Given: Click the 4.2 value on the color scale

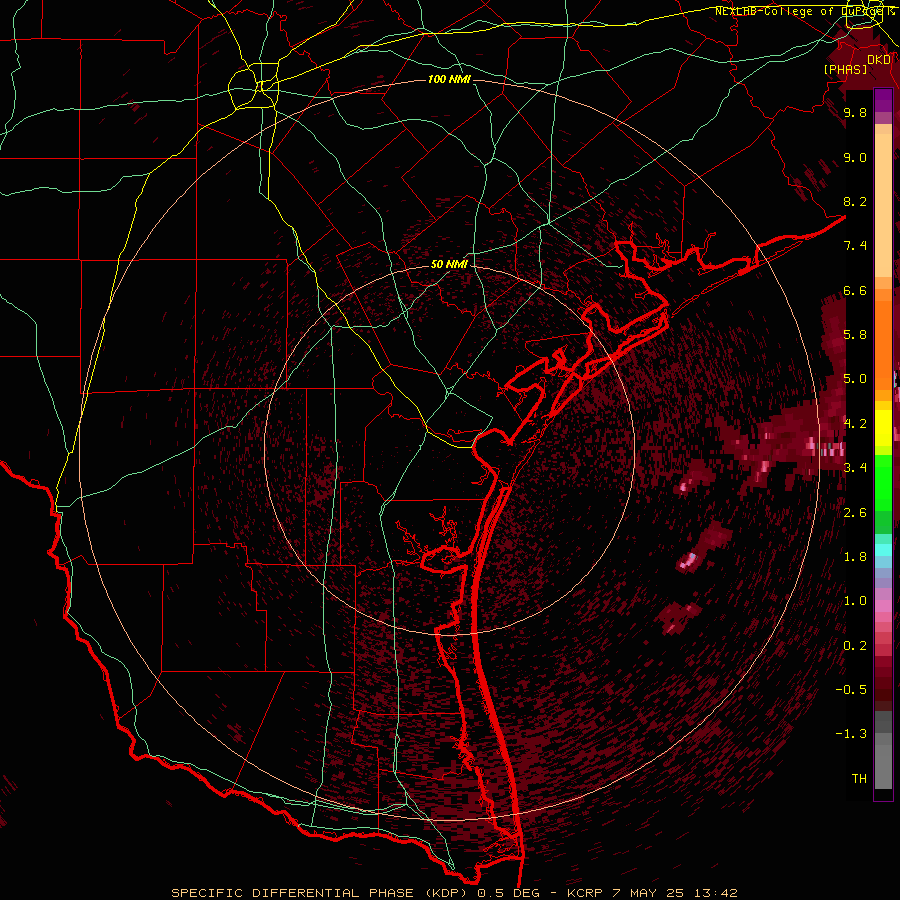Looking at the screenshot, I should coord(855,424).
